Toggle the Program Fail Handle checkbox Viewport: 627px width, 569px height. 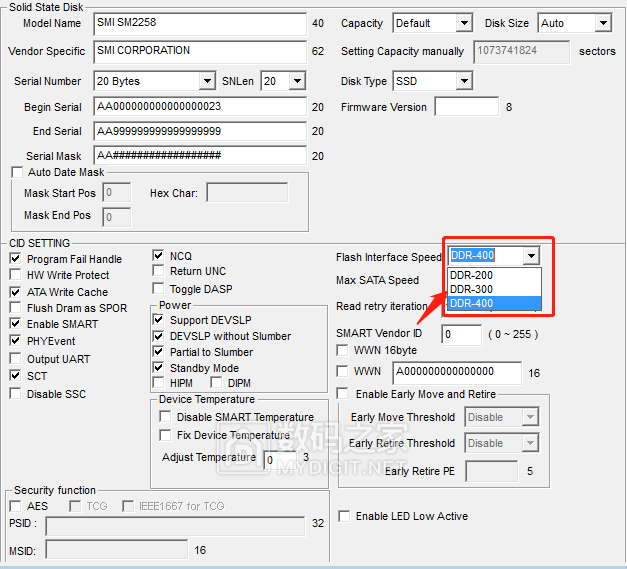(15, 259)
